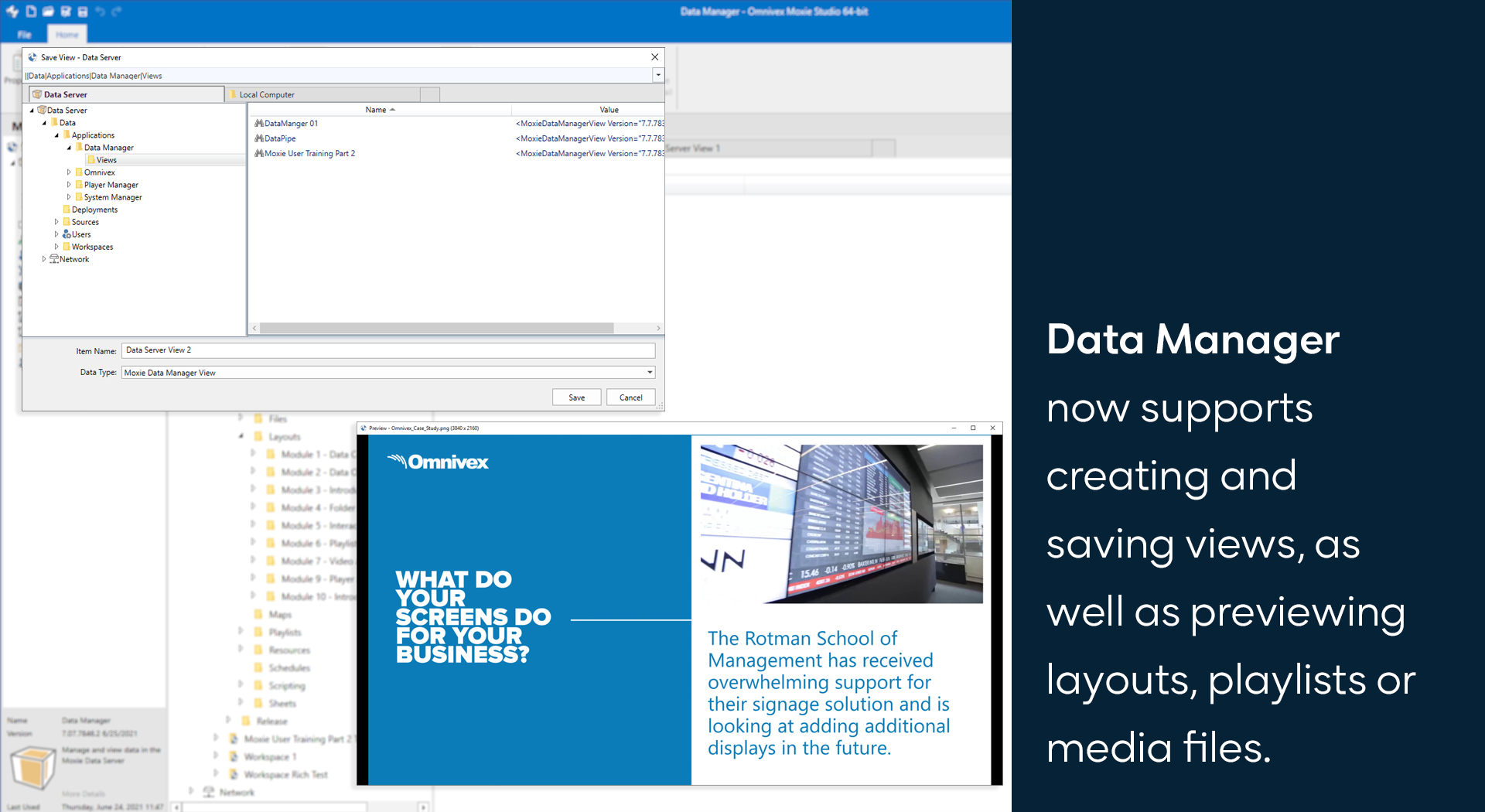Viewport: 1485px width, 812px height.
Task: Click the list scrollbar's right arrow
Action: (658, 329)
